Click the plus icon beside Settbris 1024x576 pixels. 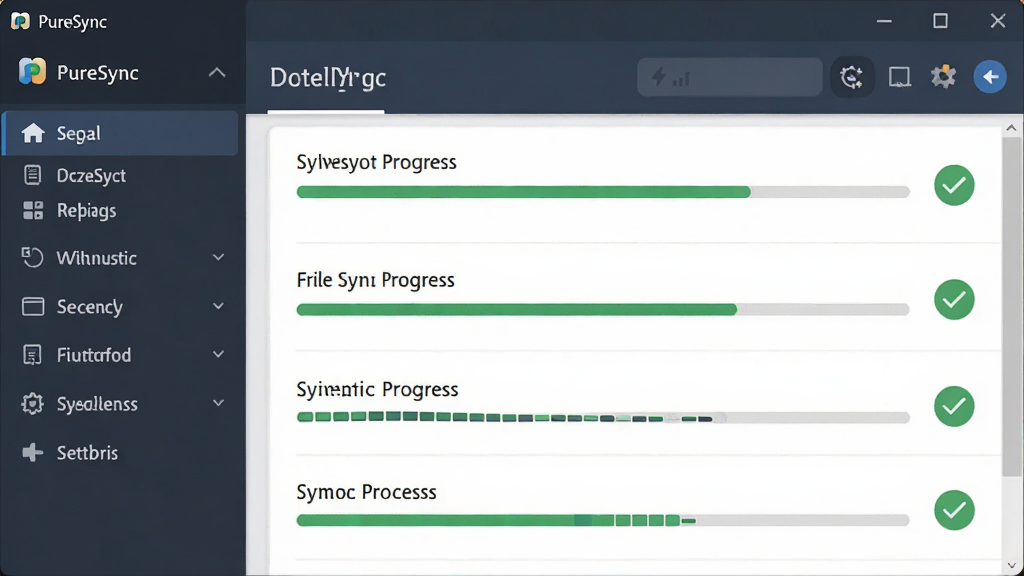coord(33,452)
